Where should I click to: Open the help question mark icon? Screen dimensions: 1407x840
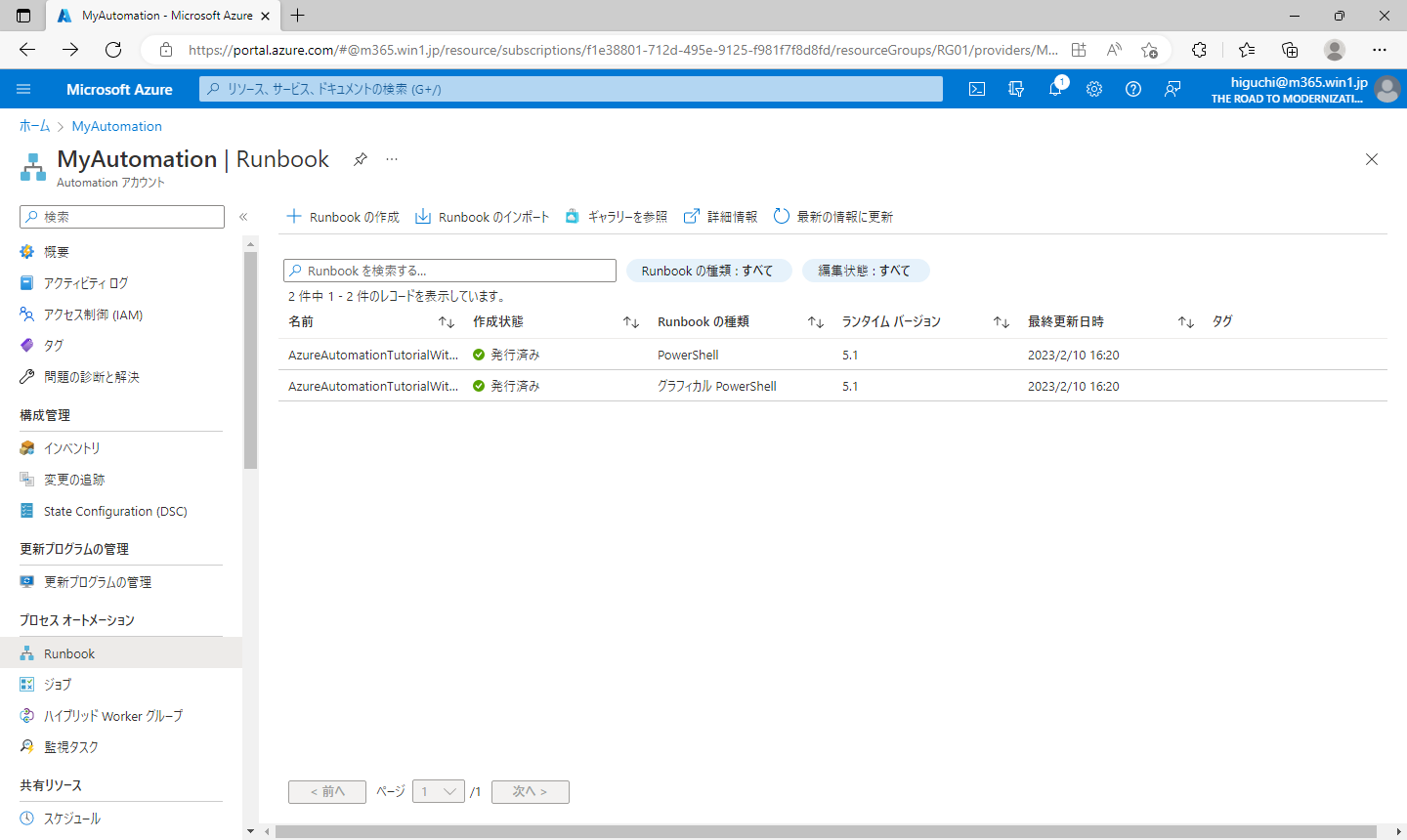tap(1133, 89)
